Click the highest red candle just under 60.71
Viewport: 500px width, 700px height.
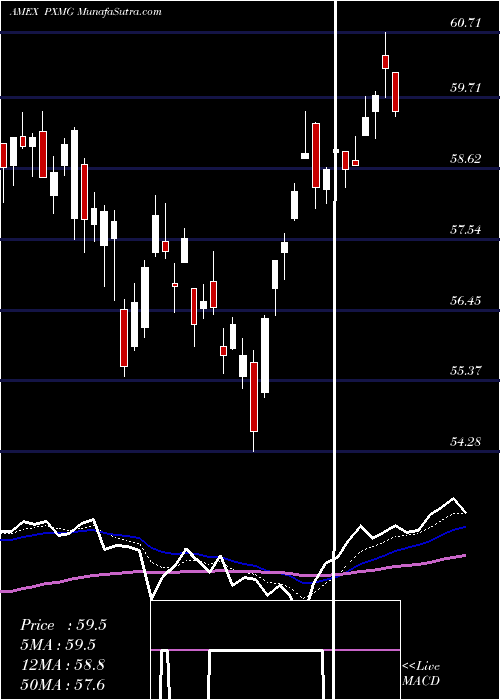(385, 62)
